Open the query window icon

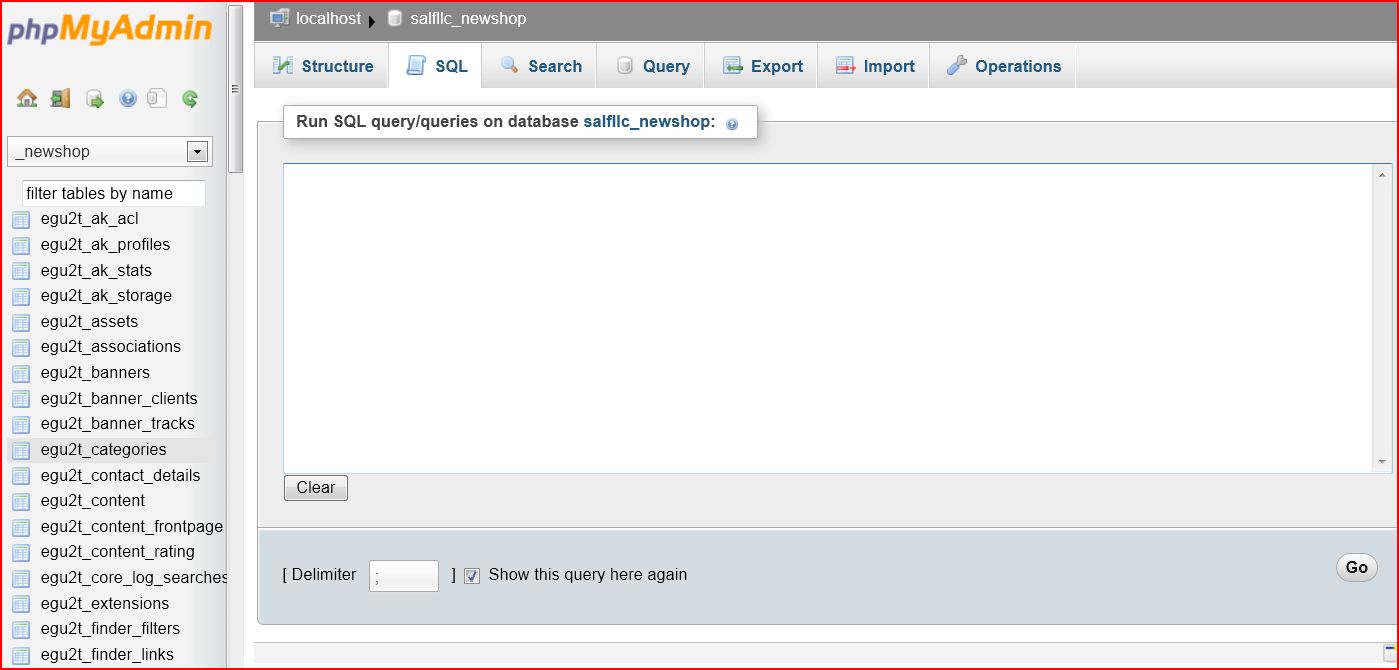click(95, 98)
